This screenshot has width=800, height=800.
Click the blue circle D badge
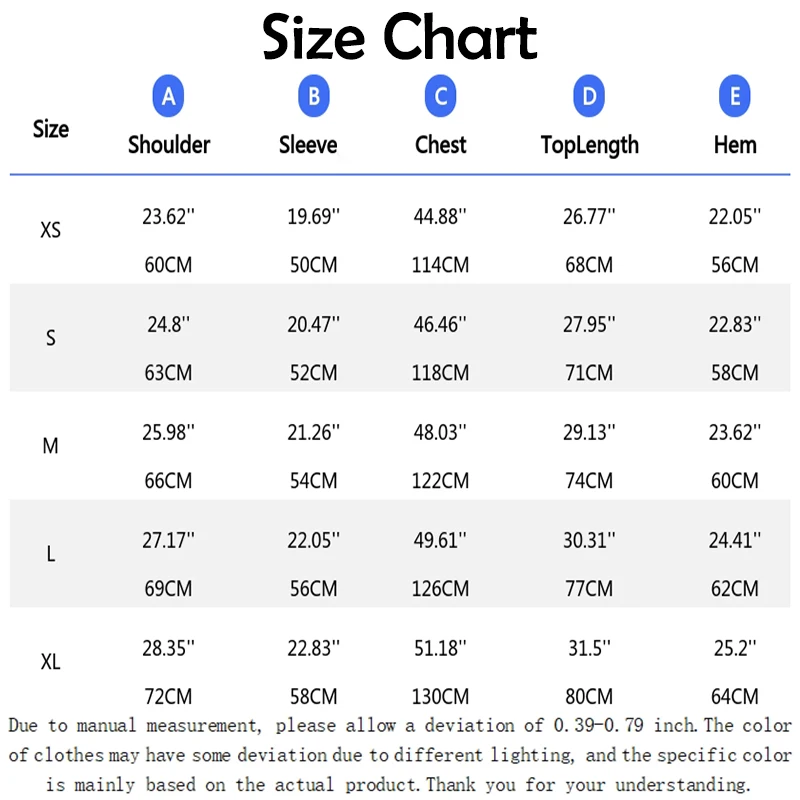[x=589, y=97]
